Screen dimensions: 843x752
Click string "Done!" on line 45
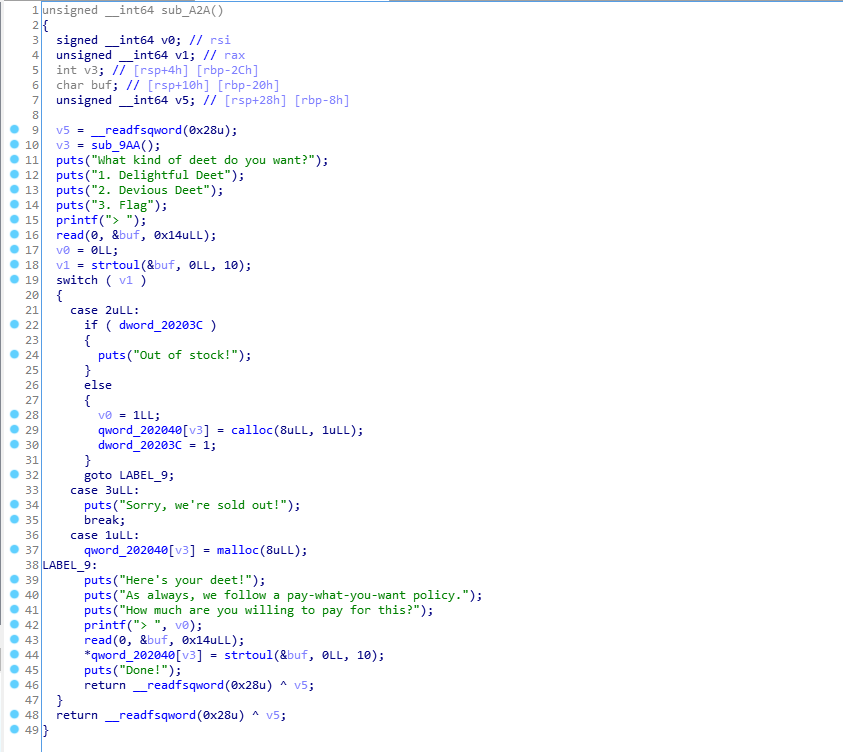pos(144,670)
